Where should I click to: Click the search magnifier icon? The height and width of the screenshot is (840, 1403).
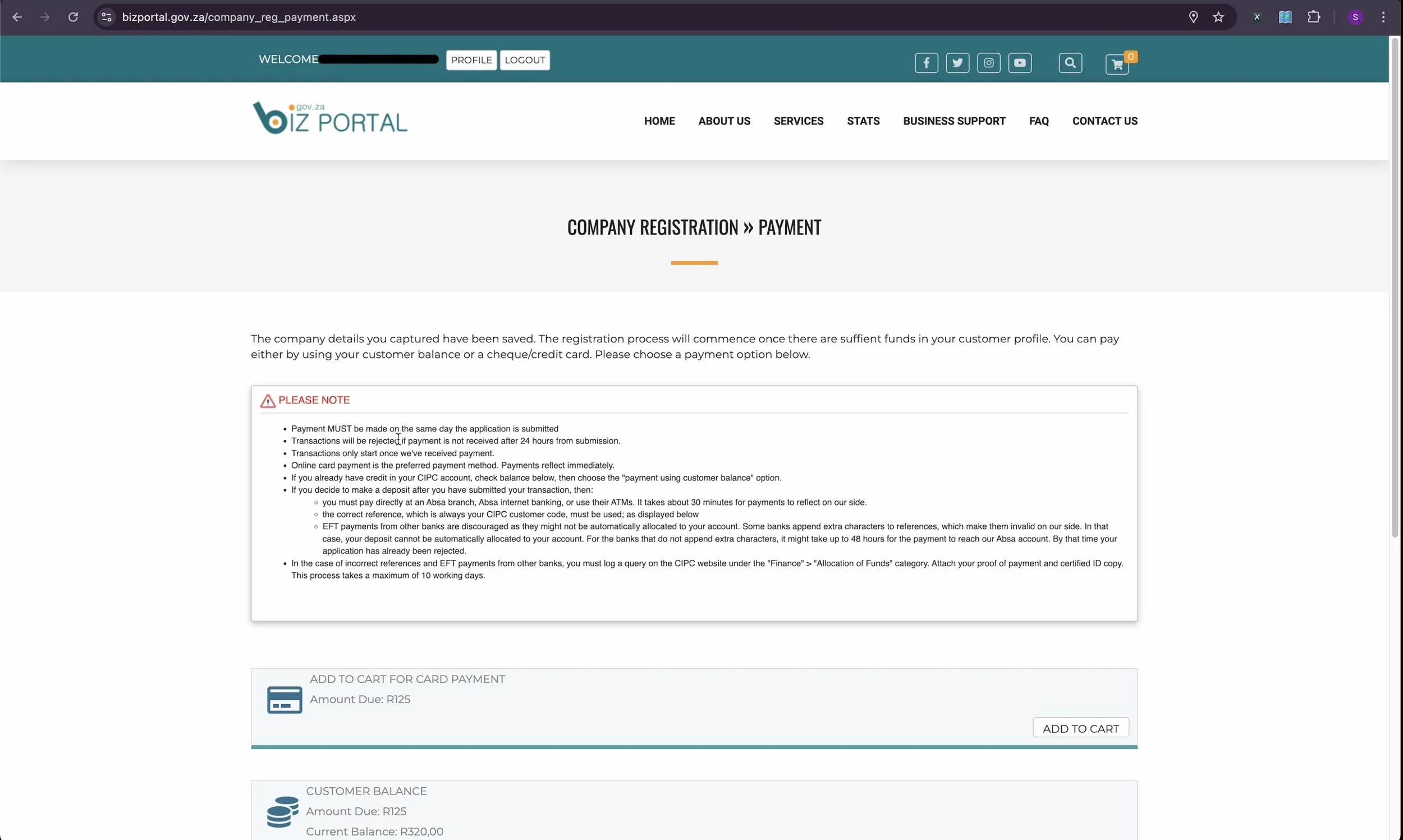[x=1070, y=63]
